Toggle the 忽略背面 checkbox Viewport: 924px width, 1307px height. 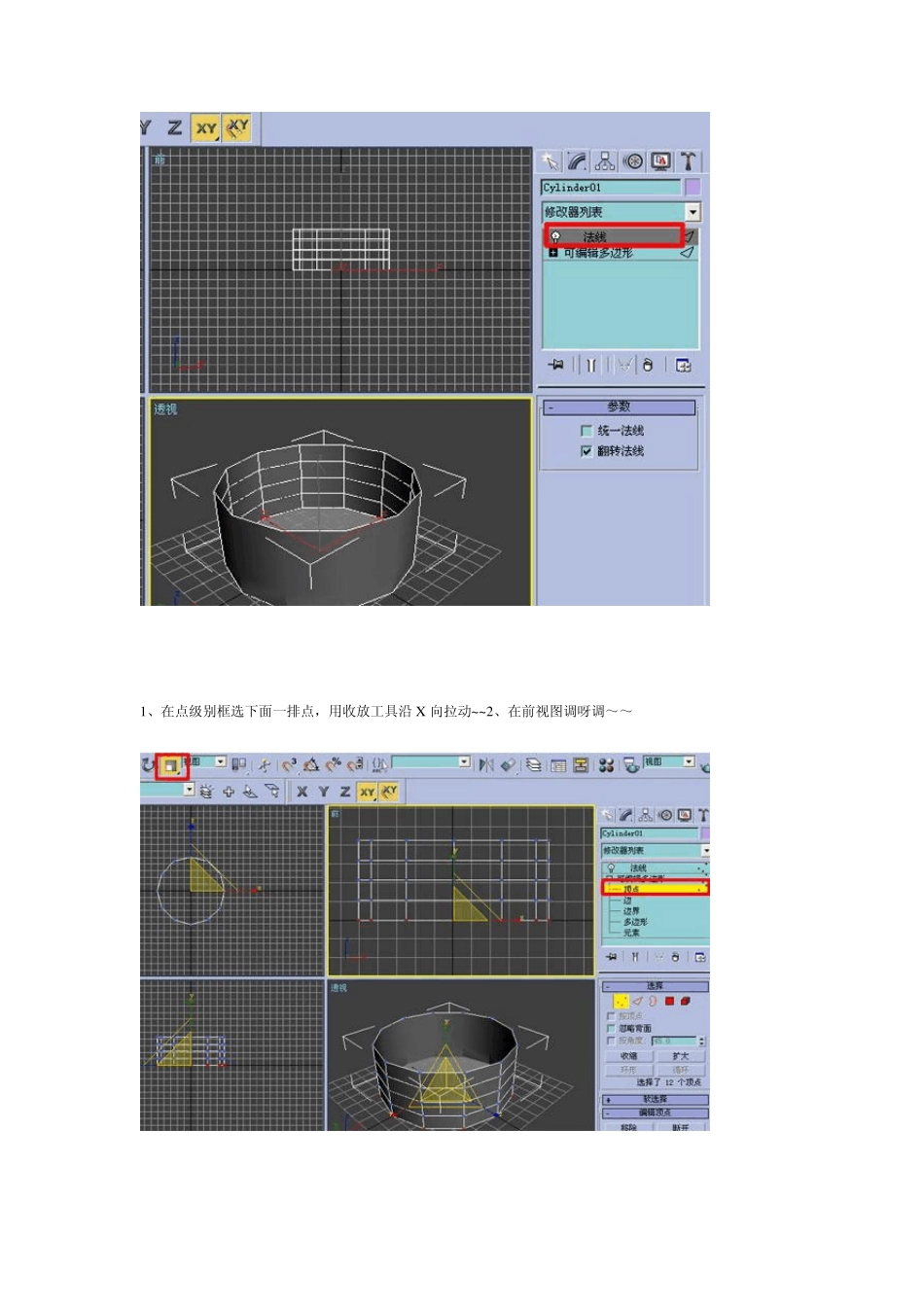(611, 1028)
